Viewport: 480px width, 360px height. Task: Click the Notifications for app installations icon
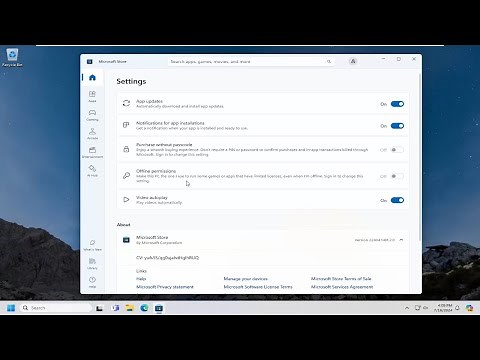coord(126,125)
